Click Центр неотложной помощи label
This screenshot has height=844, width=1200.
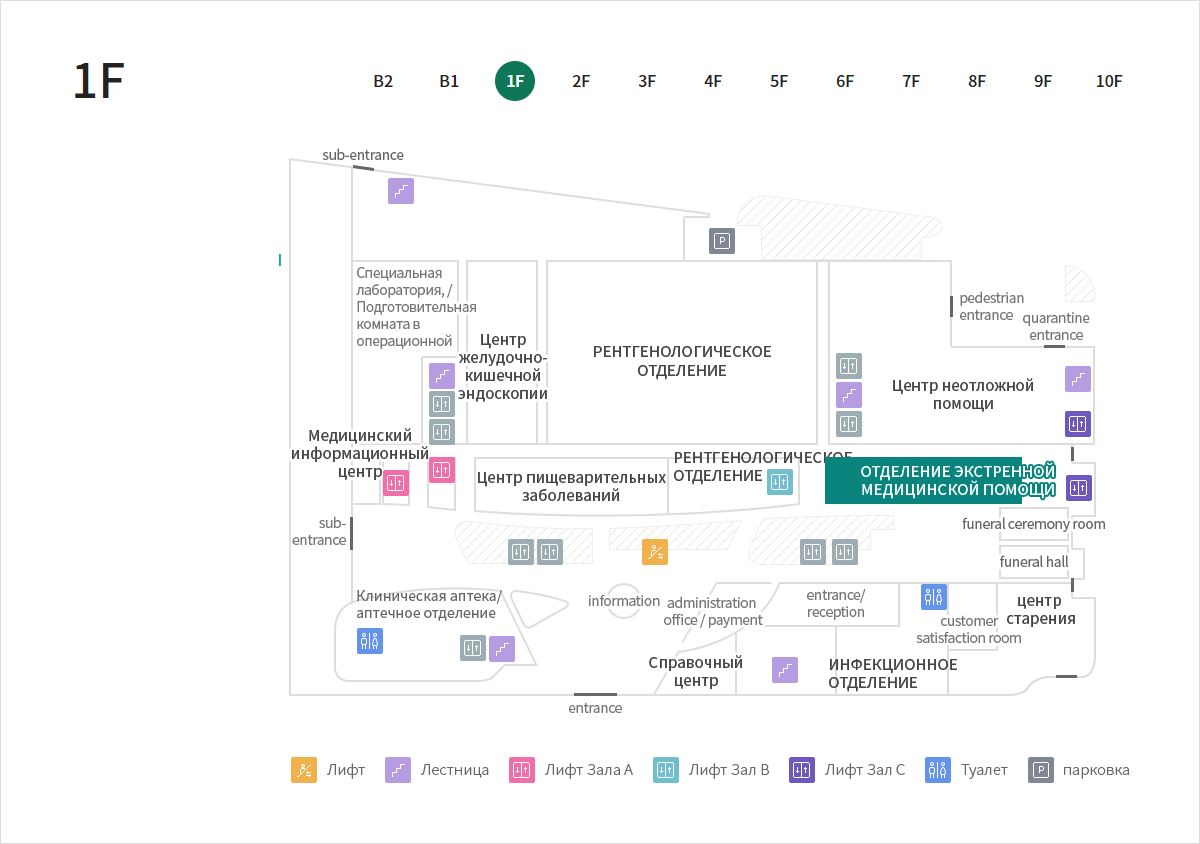point(963,394)
